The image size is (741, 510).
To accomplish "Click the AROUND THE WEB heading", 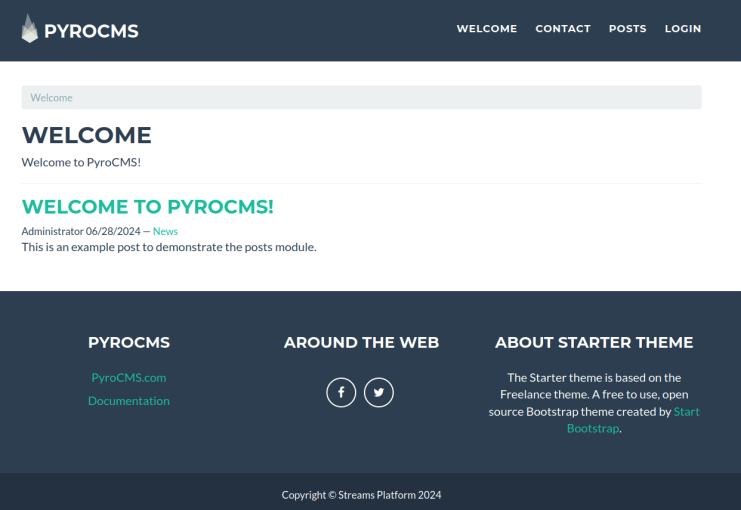I will pos(362,342).
